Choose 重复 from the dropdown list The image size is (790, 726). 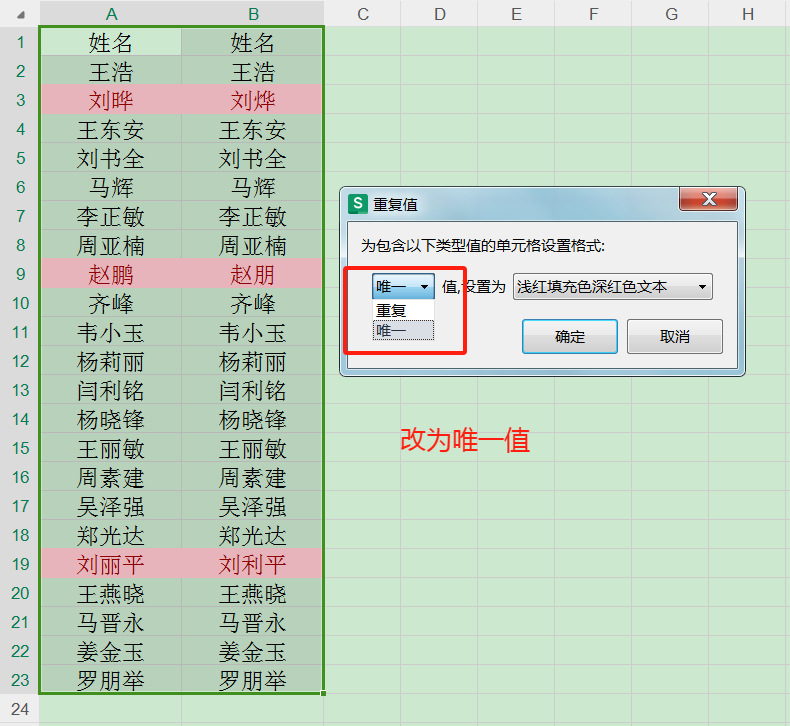(x=403, y=310)
